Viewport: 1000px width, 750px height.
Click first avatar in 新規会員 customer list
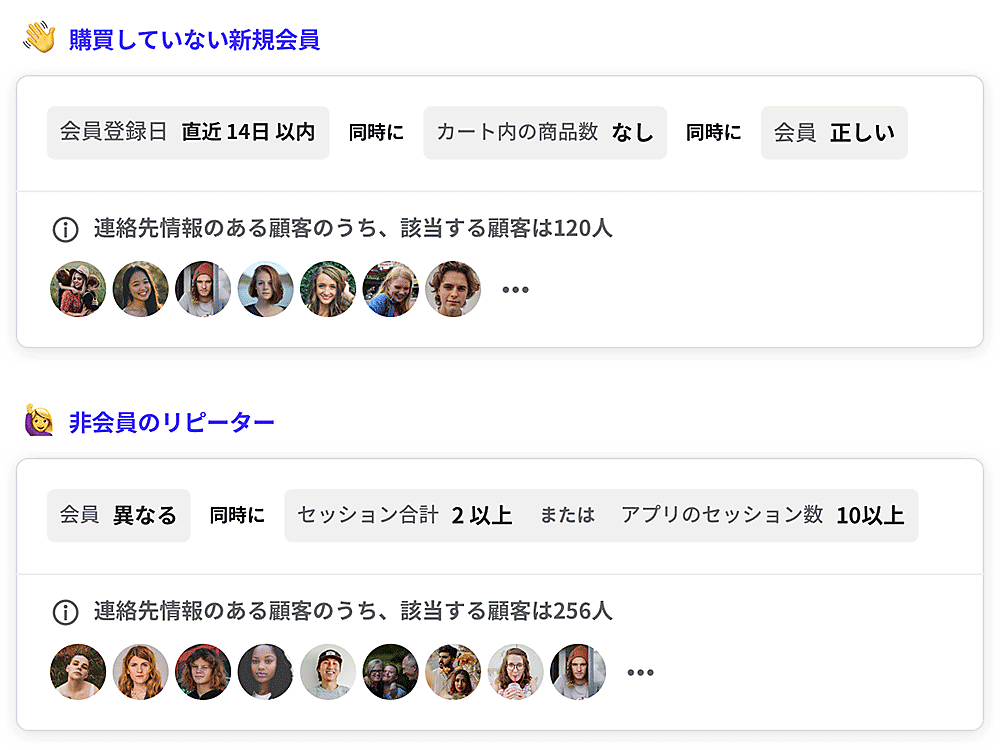(78, 289)
